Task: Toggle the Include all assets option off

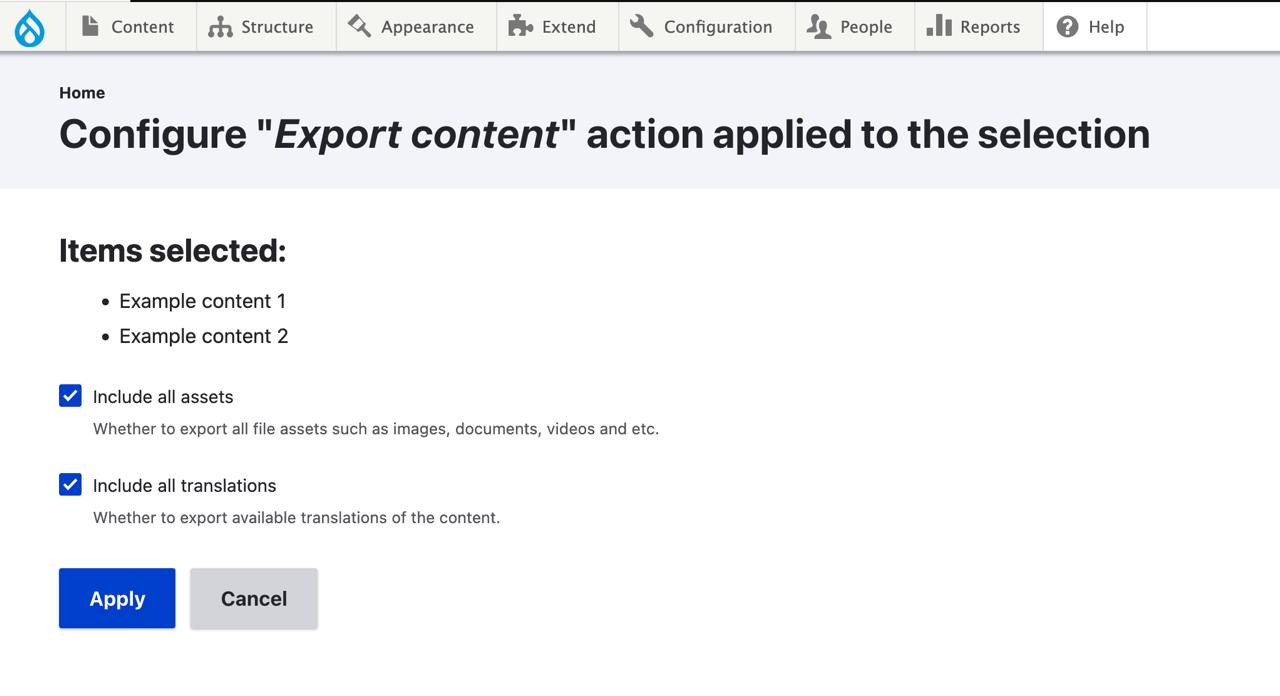Action: pos(70,396)
